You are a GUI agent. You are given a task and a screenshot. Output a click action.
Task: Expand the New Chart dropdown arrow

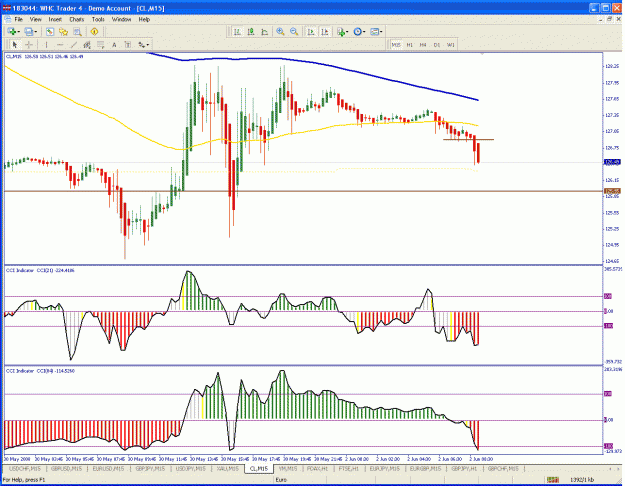point(18,32)
